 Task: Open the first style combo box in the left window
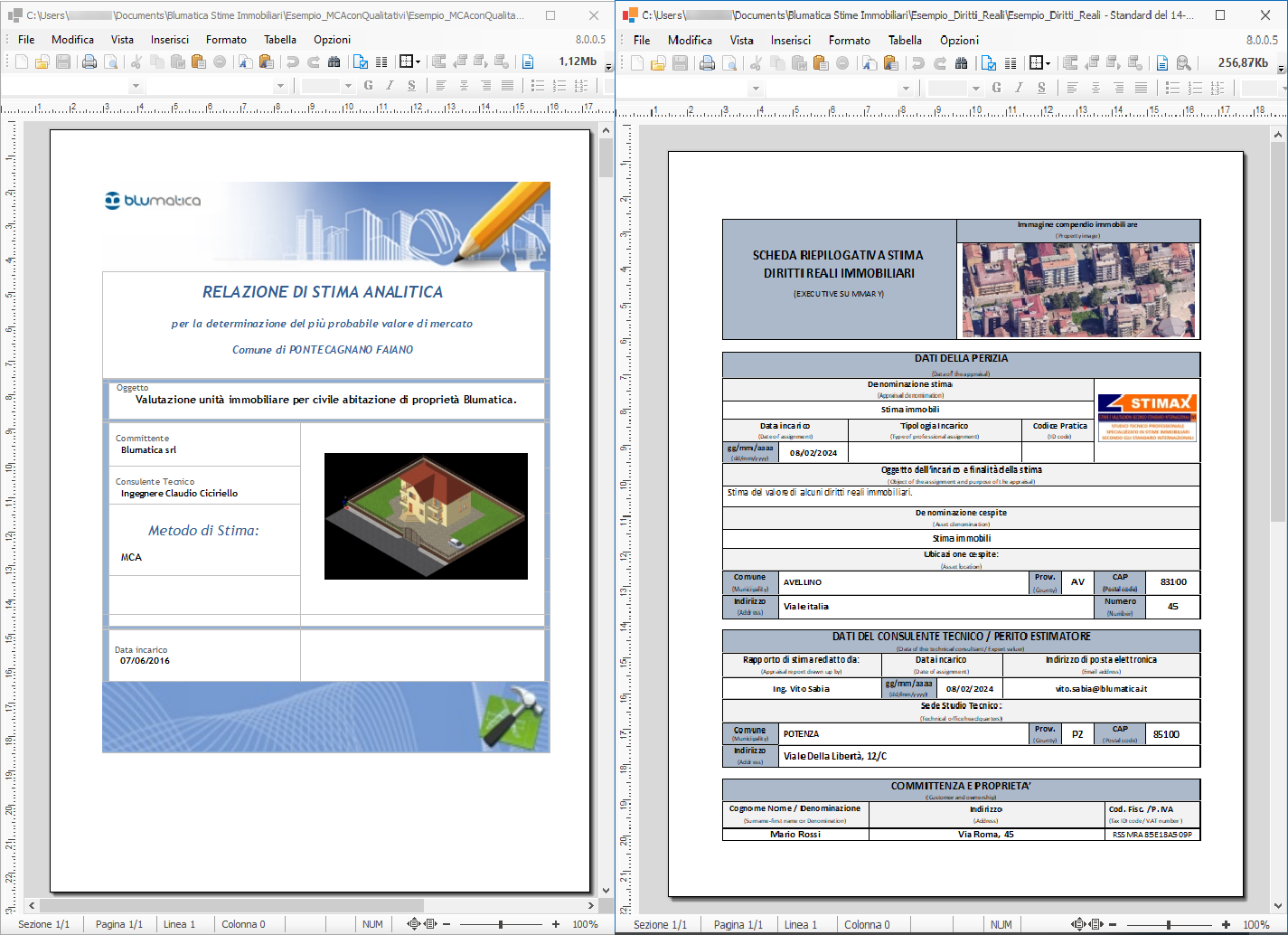pos(136,87)
